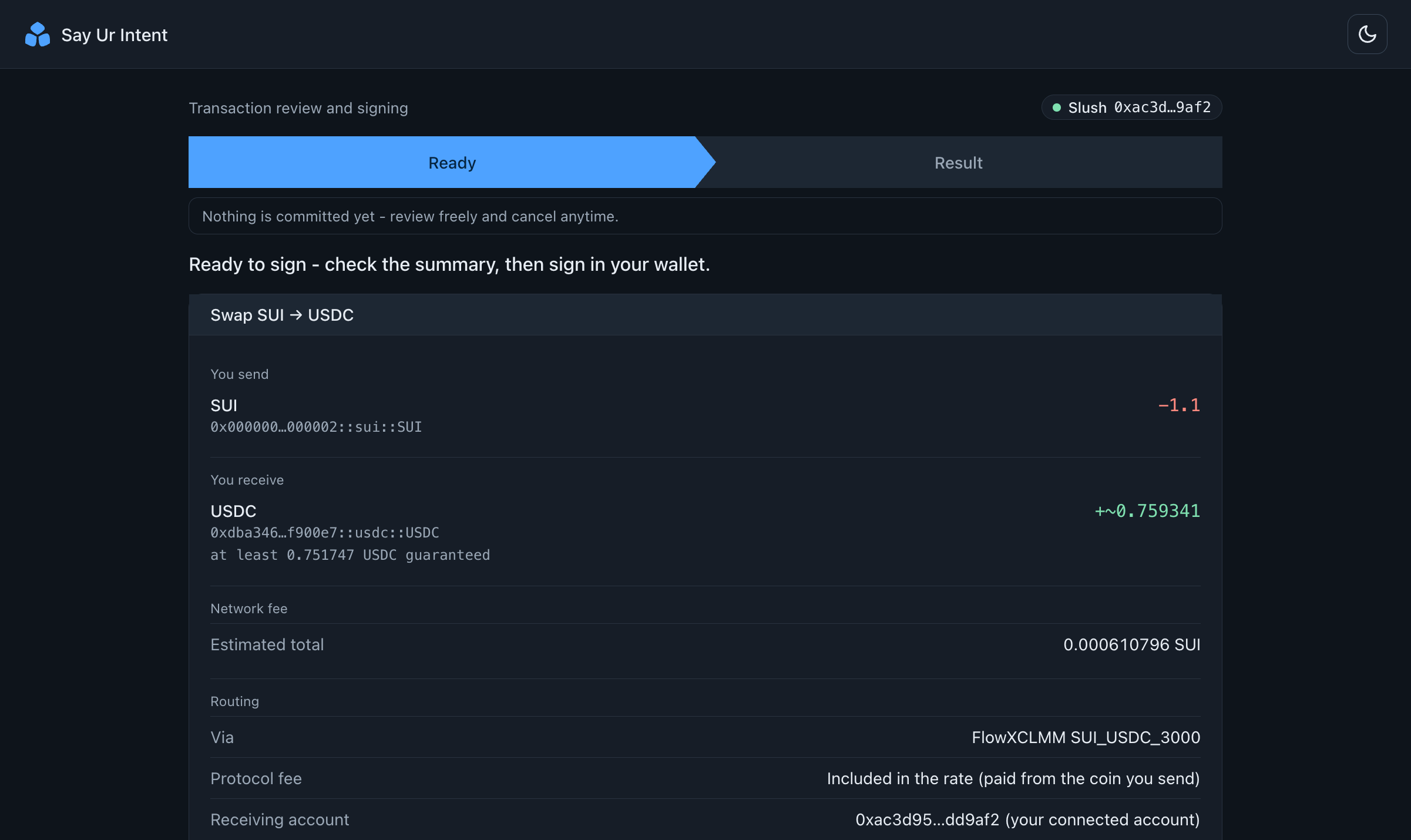Click the '0.000610796 SUI' fee value

click(1132, 644)
